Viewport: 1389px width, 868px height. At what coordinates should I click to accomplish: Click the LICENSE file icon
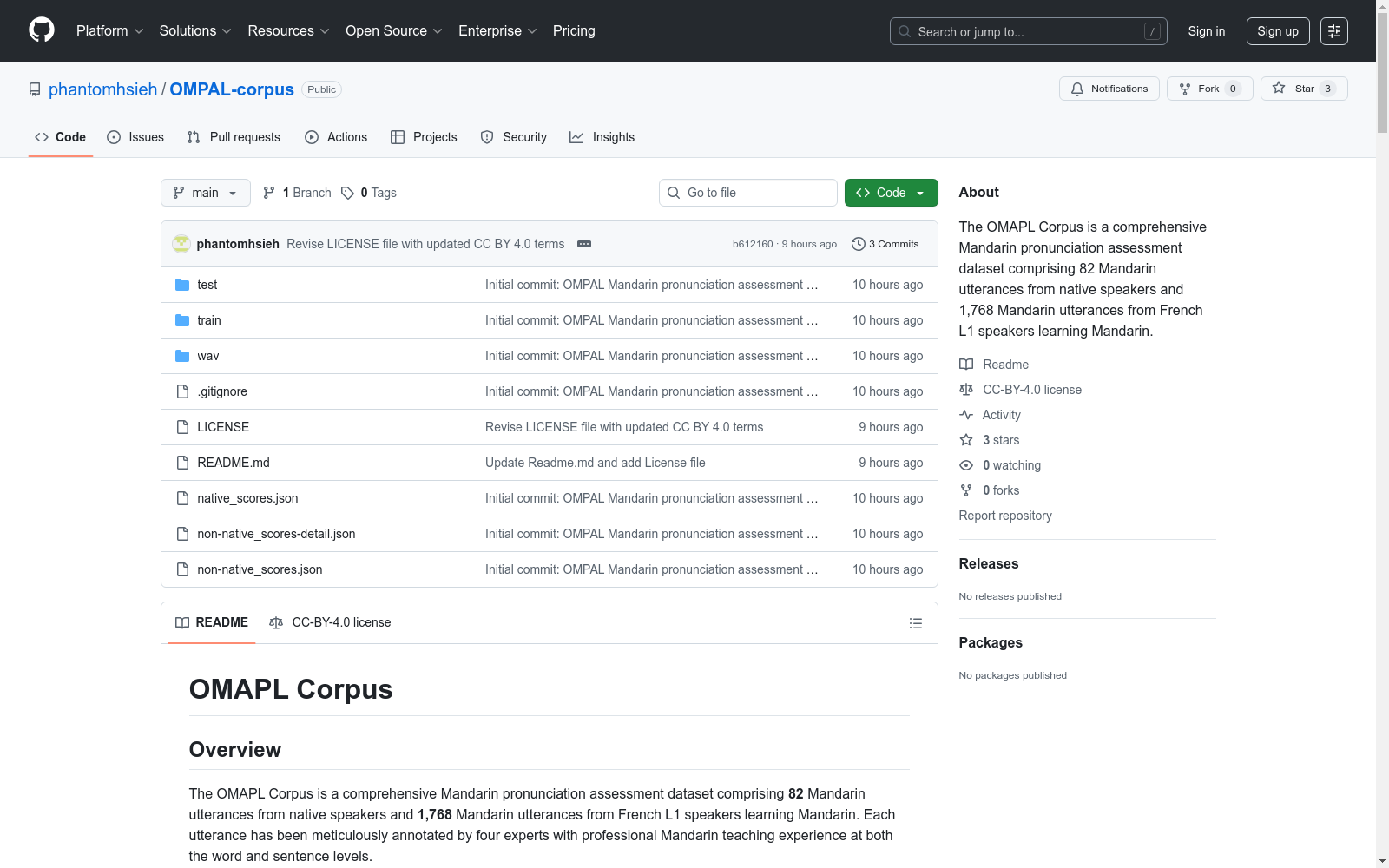click(x=182, y=427)
